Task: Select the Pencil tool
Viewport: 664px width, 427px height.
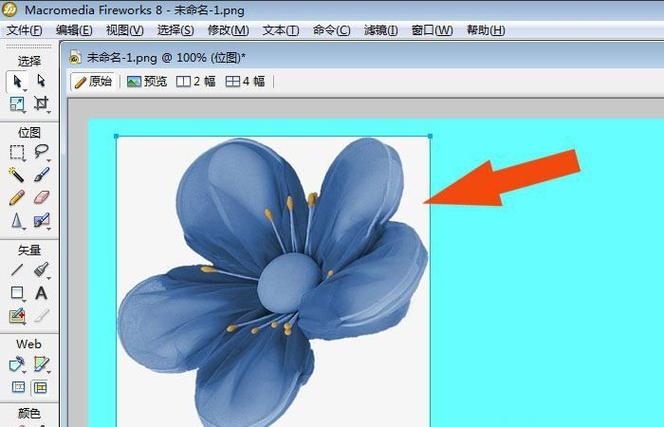Action: [x=17, y=197]
